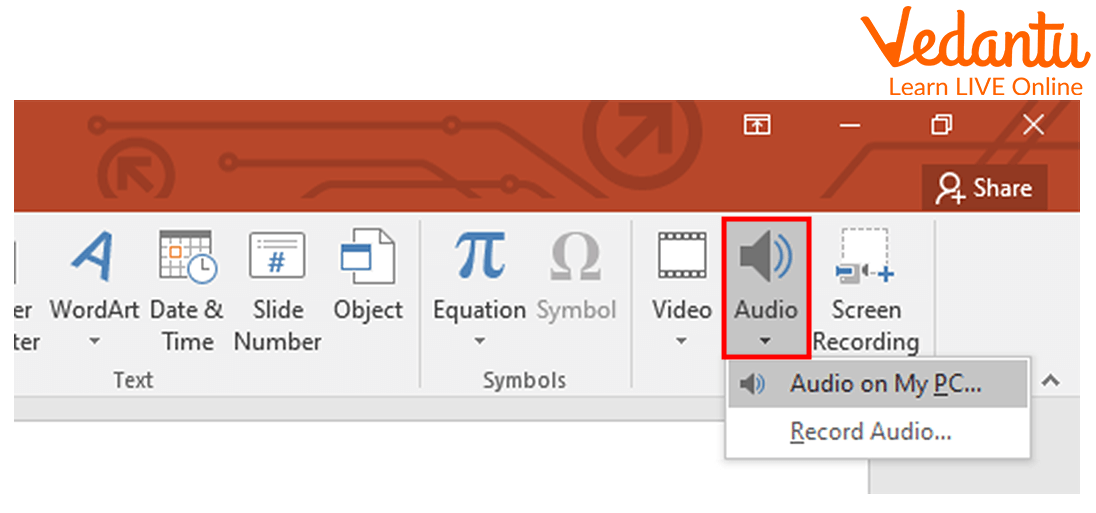Click the Video filmstrip icon
Image resolution: width=1096 pixels, height=513 pixels.
point(681,257)
